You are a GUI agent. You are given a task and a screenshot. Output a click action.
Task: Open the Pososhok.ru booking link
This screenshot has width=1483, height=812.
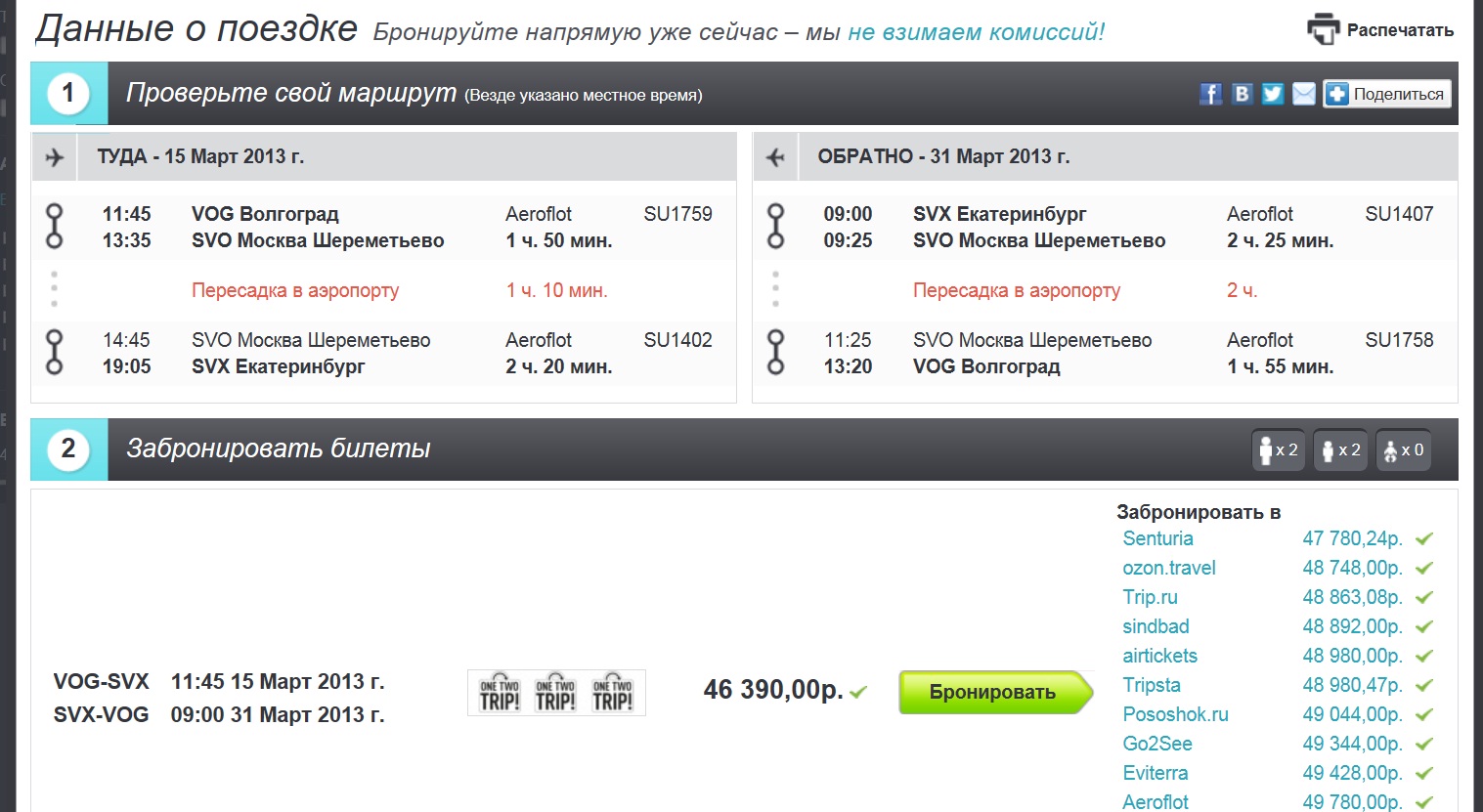click(x=1176, y=714)
